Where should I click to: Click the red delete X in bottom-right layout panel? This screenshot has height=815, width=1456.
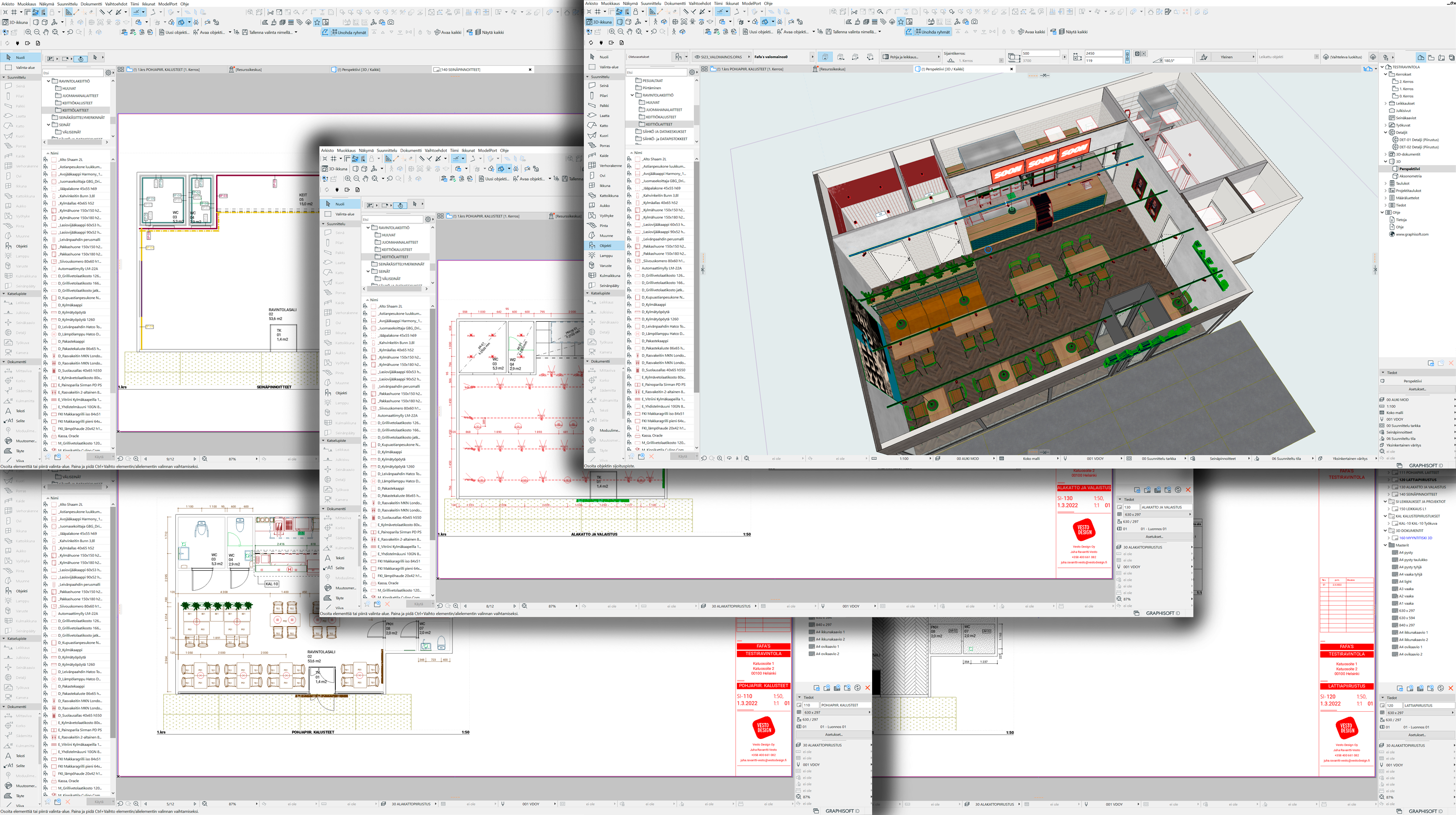pyautogui.click(x=1450, y=688)
